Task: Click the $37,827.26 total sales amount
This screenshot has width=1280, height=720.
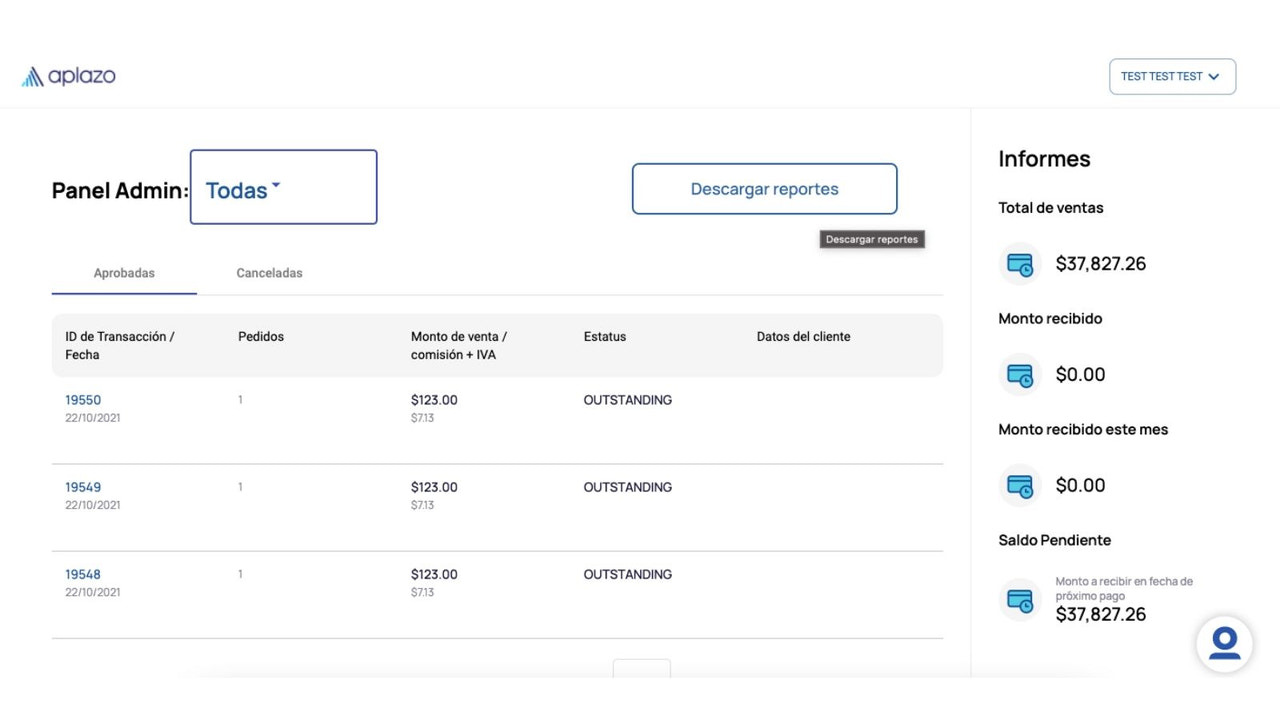Action: [1101, 263]
